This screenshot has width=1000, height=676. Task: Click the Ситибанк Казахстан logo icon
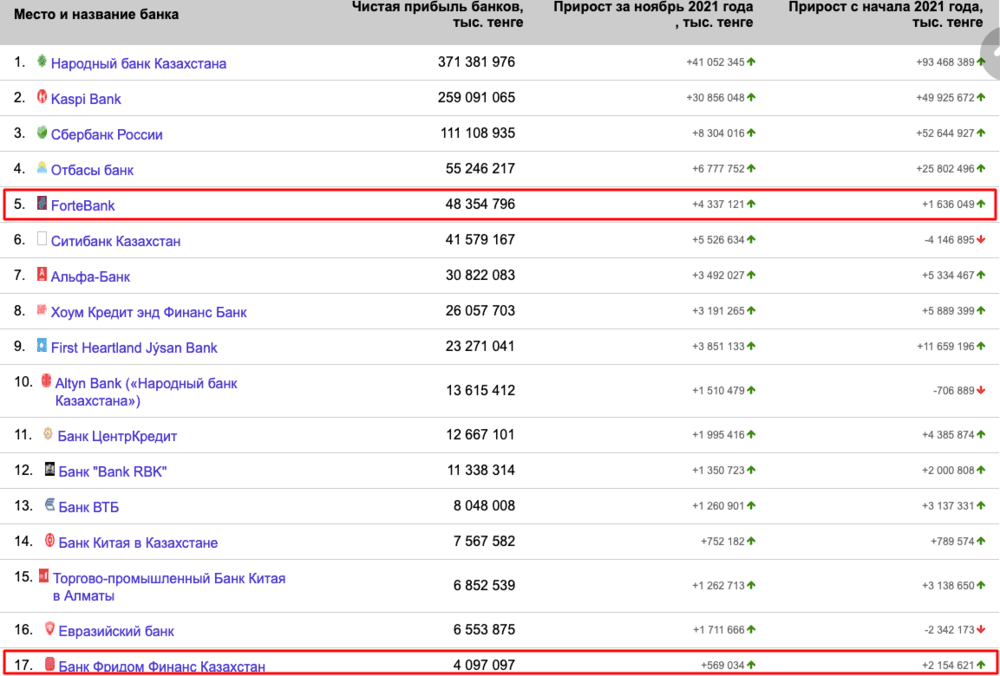(x=42, y=239)
